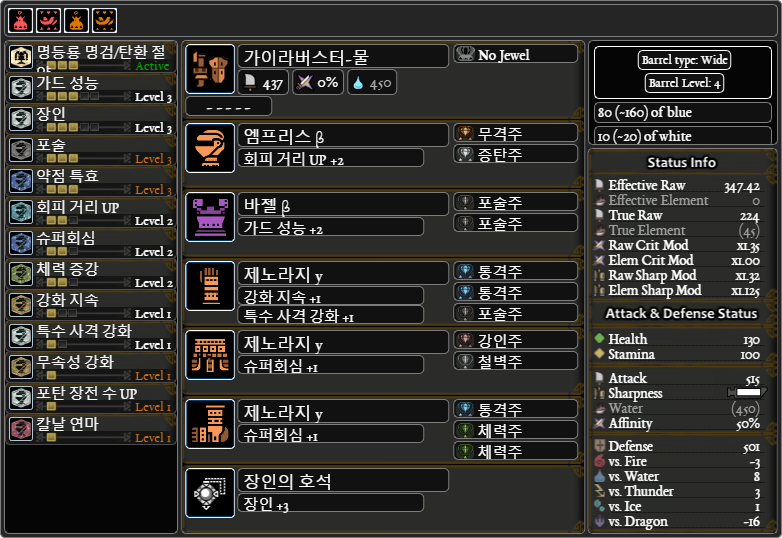Open the No Jewel weapon slot
This screenshot has height=538, width=782.
coord(516,54)
